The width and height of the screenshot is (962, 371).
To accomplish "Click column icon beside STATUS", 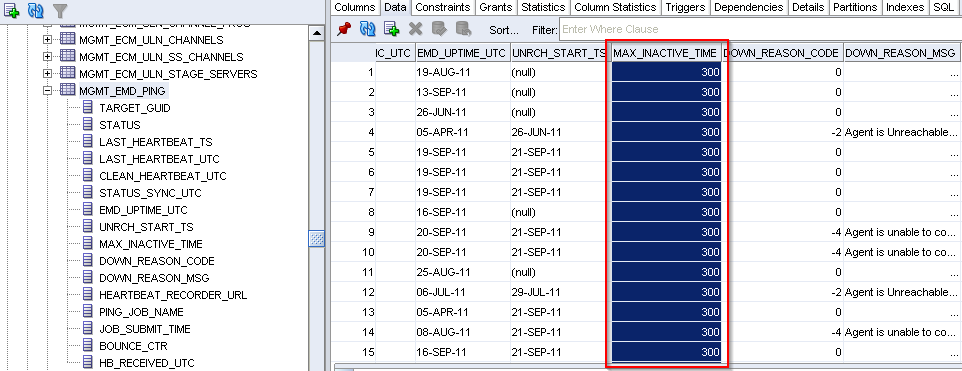I will [x=88, y=124].
